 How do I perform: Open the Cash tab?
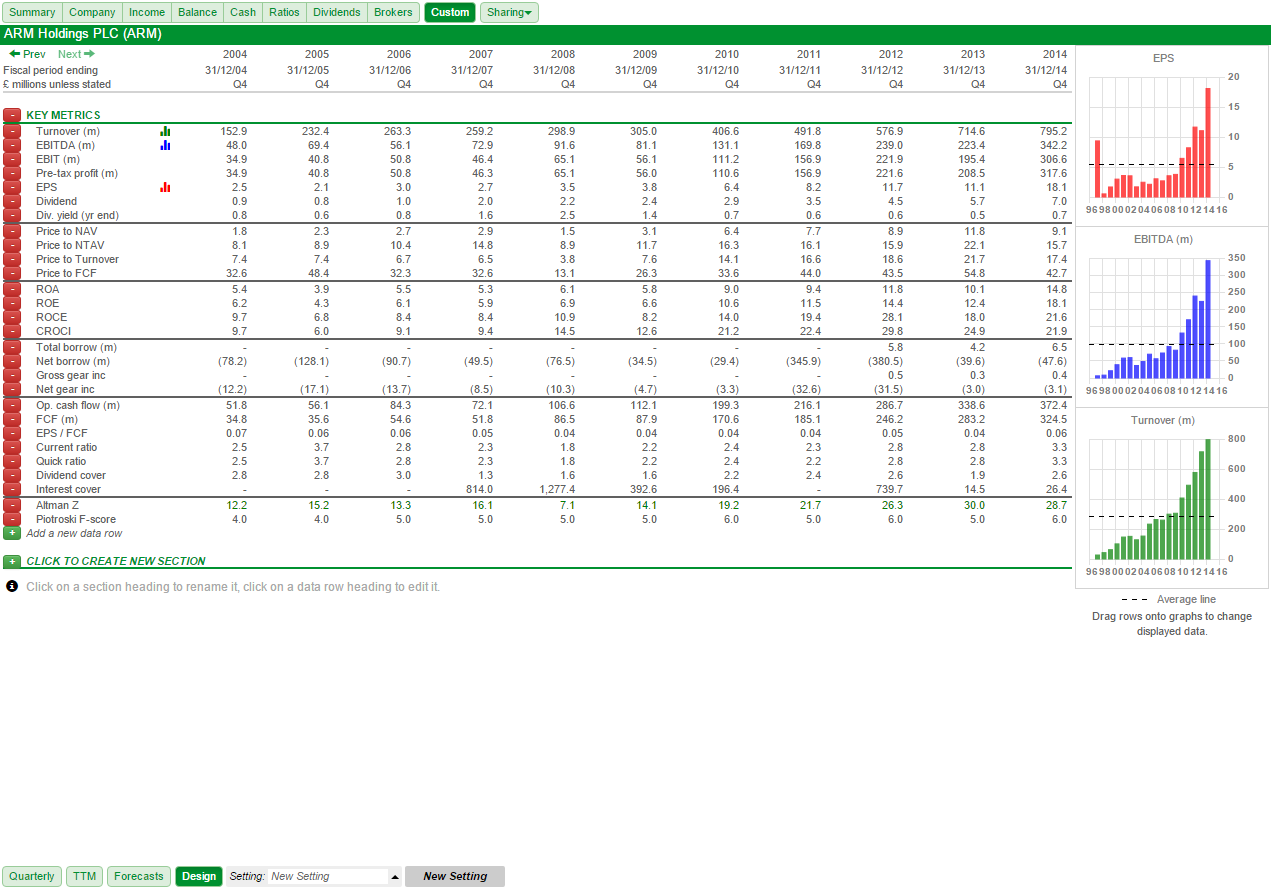pyautogui.click(x=243, y=12)
